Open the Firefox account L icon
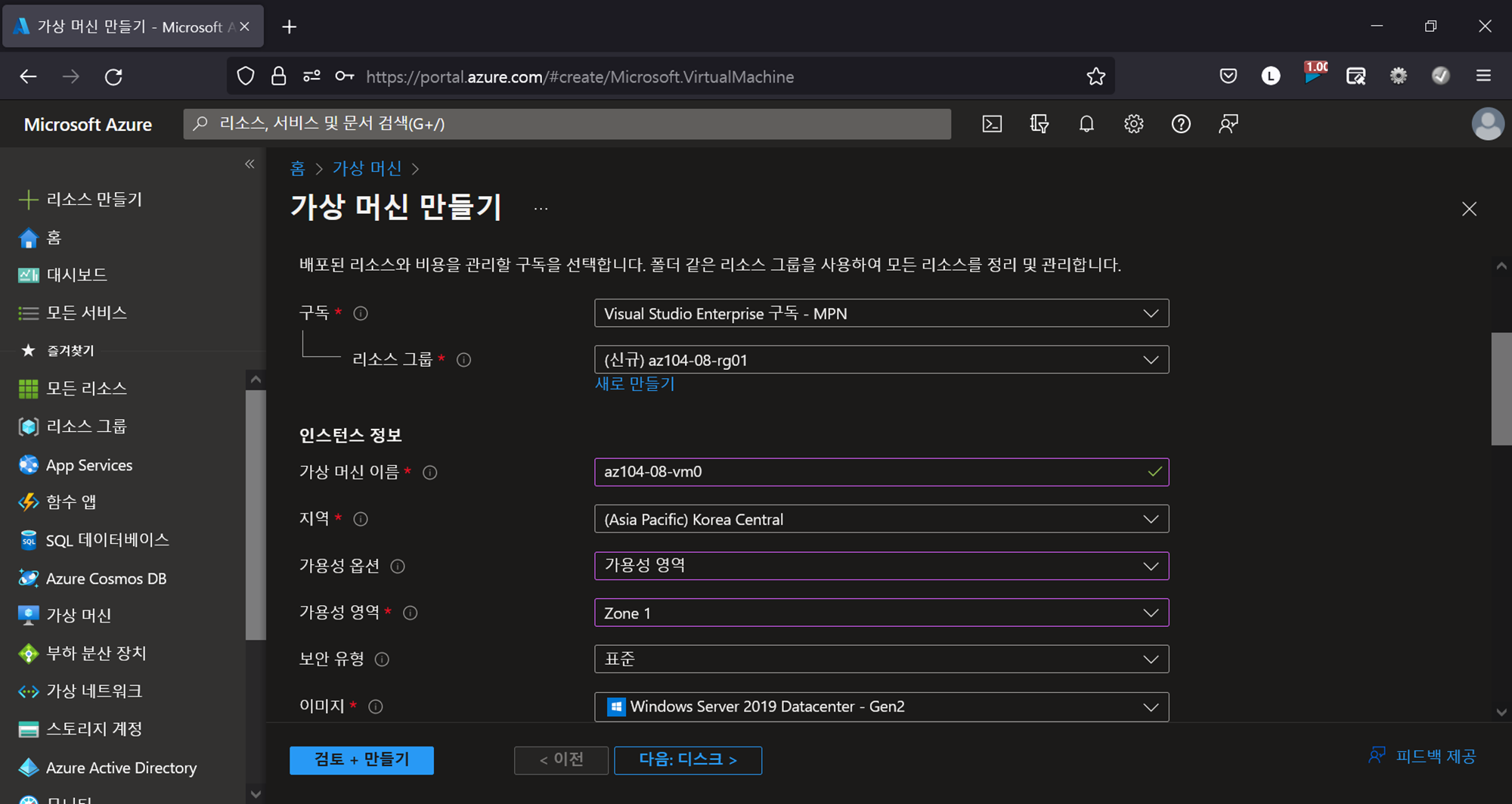 (x=1271, y=76)
